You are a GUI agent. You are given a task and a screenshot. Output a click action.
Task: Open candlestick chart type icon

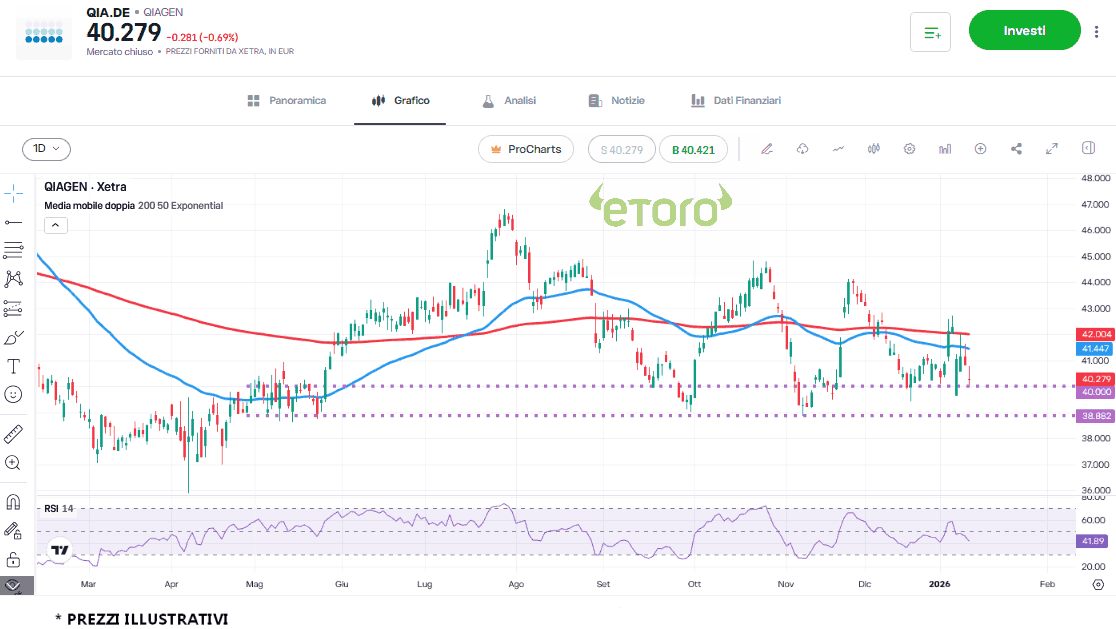click(x=874, y=149)
